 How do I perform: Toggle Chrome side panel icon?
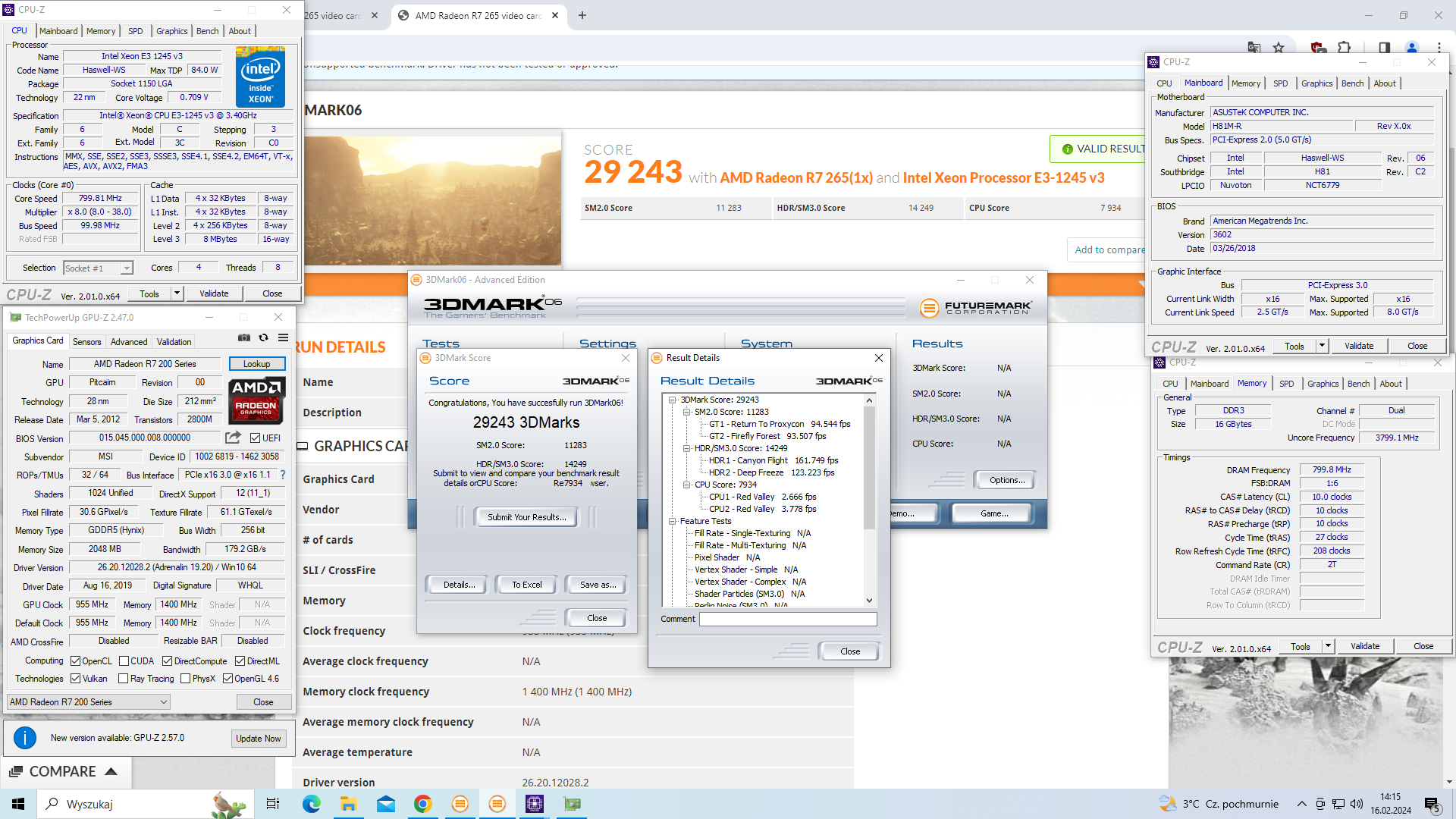(1385, 47)
